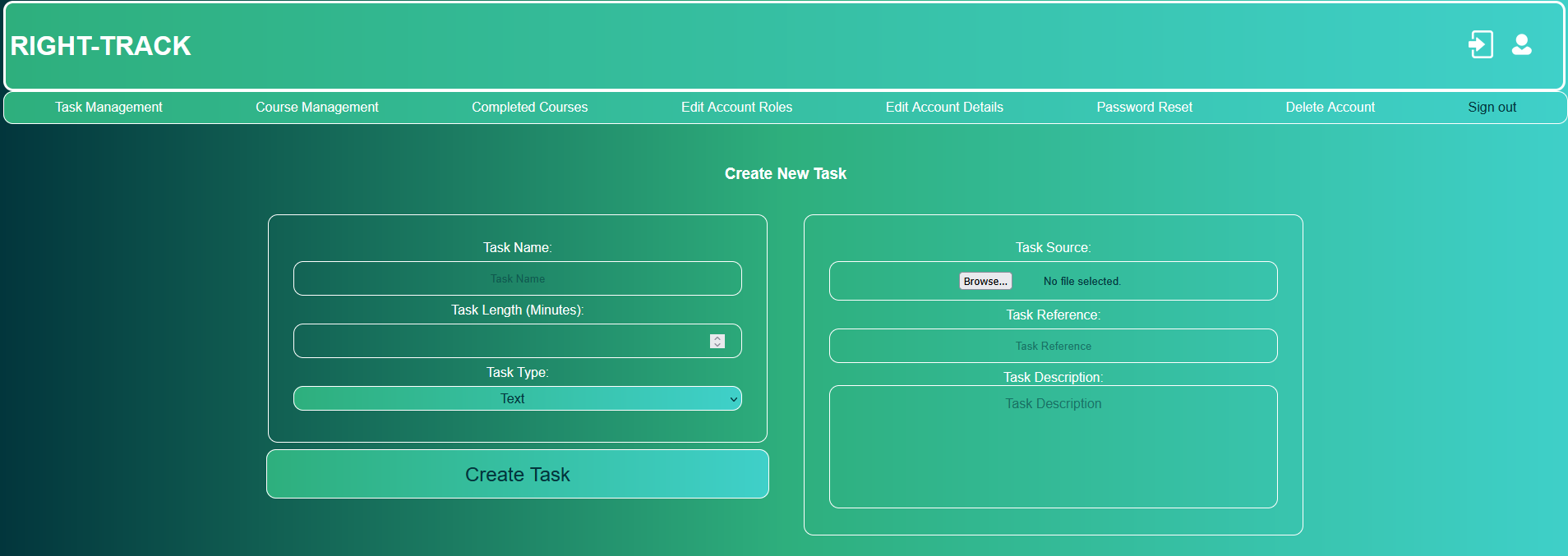Click Browse to choose task source file
The height and width of the screenshot is (556, 1568).
[x=985, y=281]
